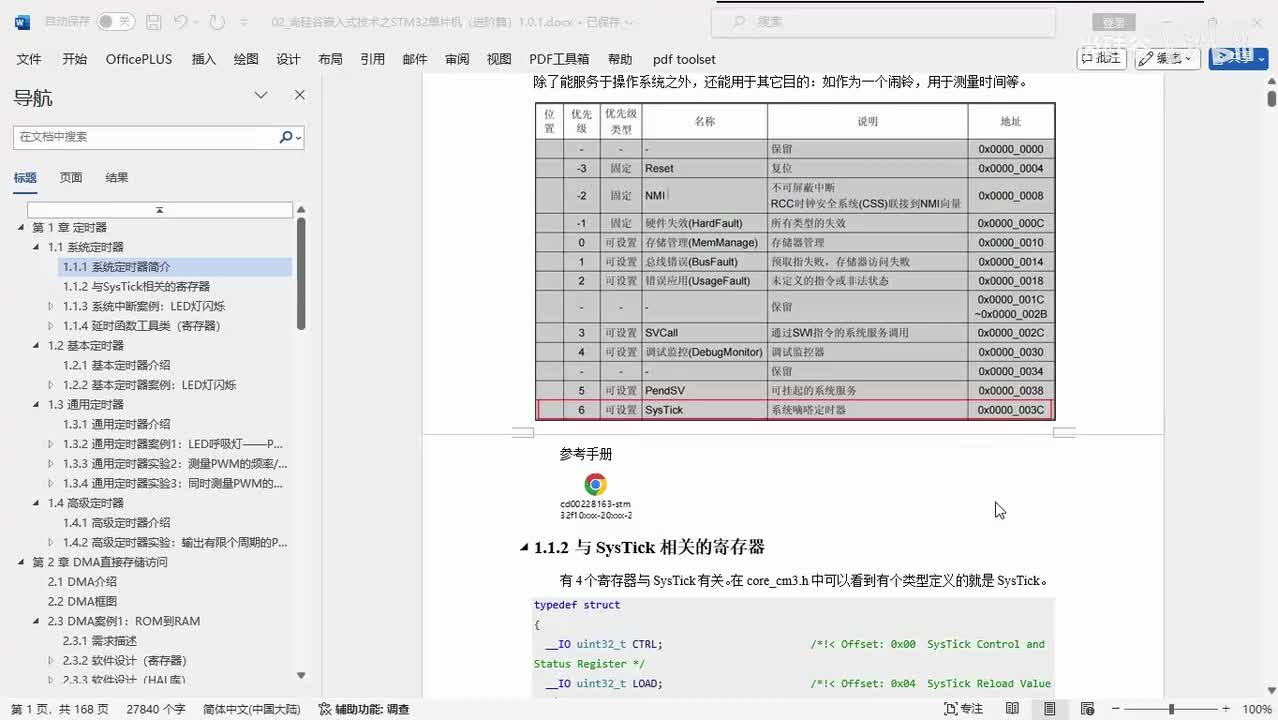This screenshot has width=1278, height=720.
Task: Open the 编辑 editing mode dropdown
Action: [x=1167, y=58]
